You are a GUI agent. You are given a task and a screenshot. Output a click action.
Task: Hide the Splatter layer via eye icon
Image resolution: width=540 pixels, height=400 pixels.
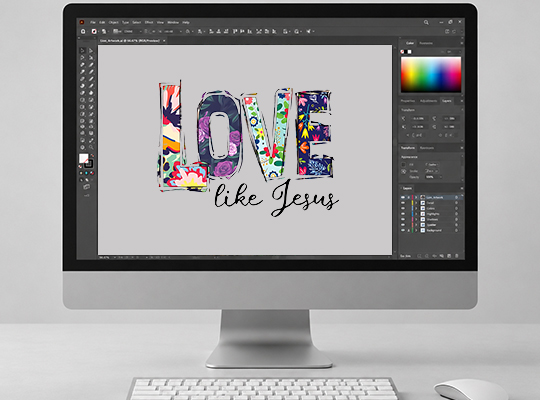(403, 225)
